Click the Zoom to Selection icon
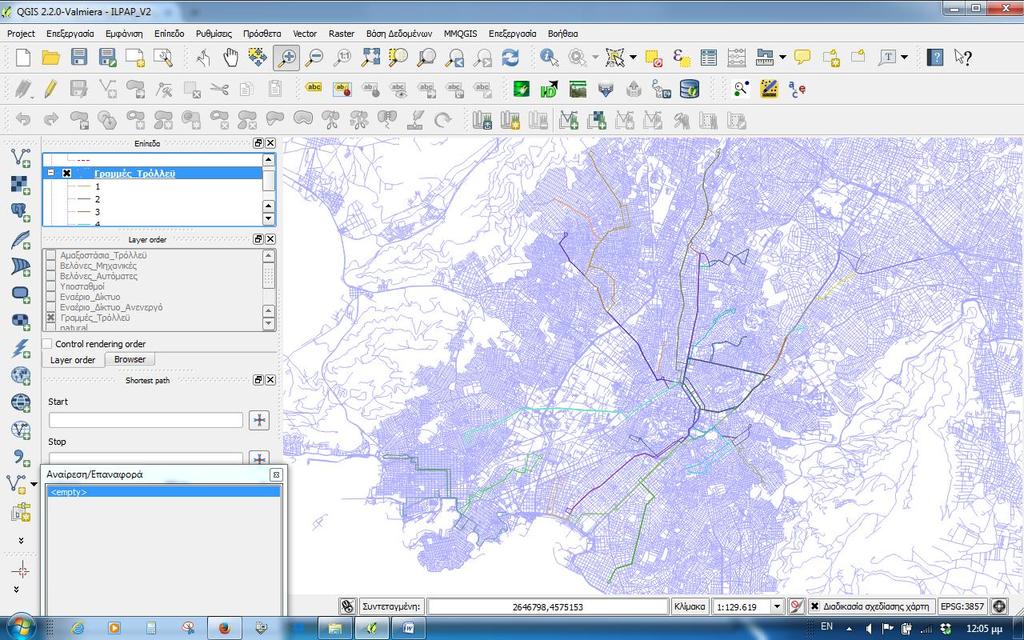The image size is (1024, 640). [398, 57]
